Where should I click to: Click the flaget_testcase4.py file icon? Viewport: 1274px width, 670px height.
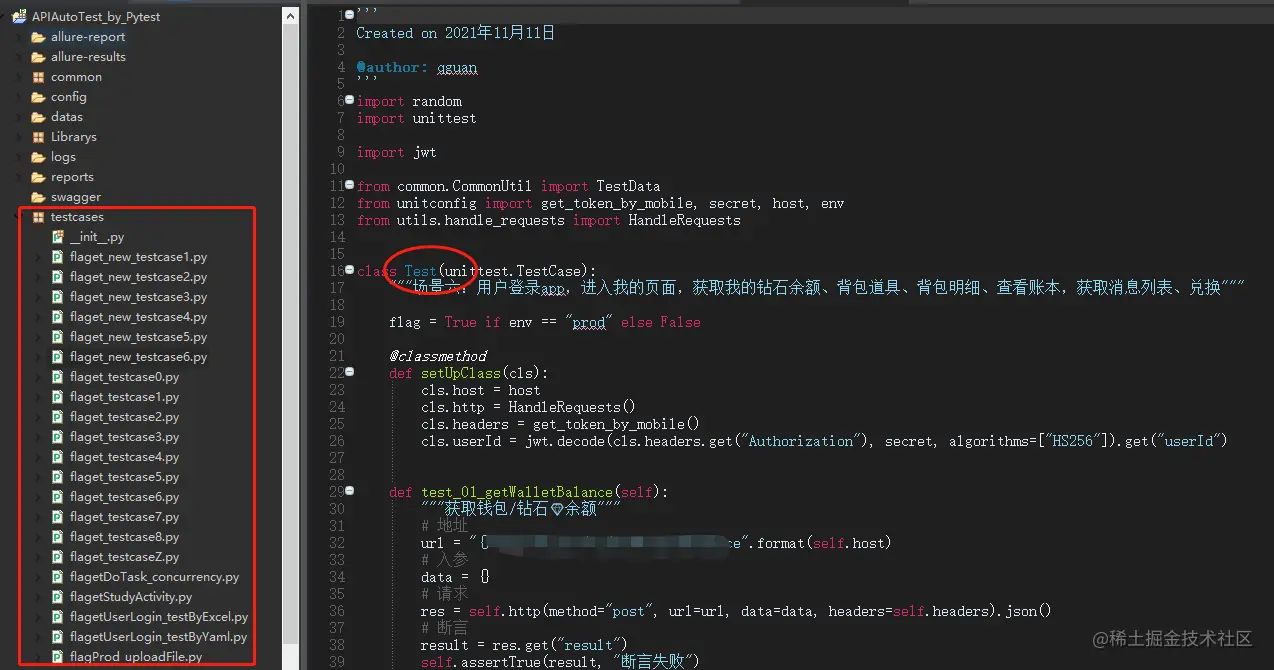pos(58,457)
